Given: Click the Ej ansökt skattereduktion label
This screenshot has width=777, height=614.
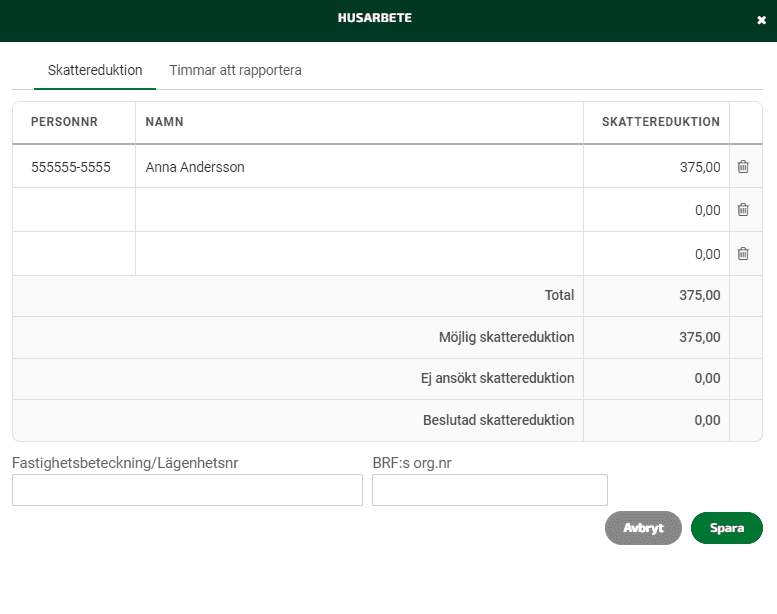Looking at the screenshot, I should pos(498,379).
